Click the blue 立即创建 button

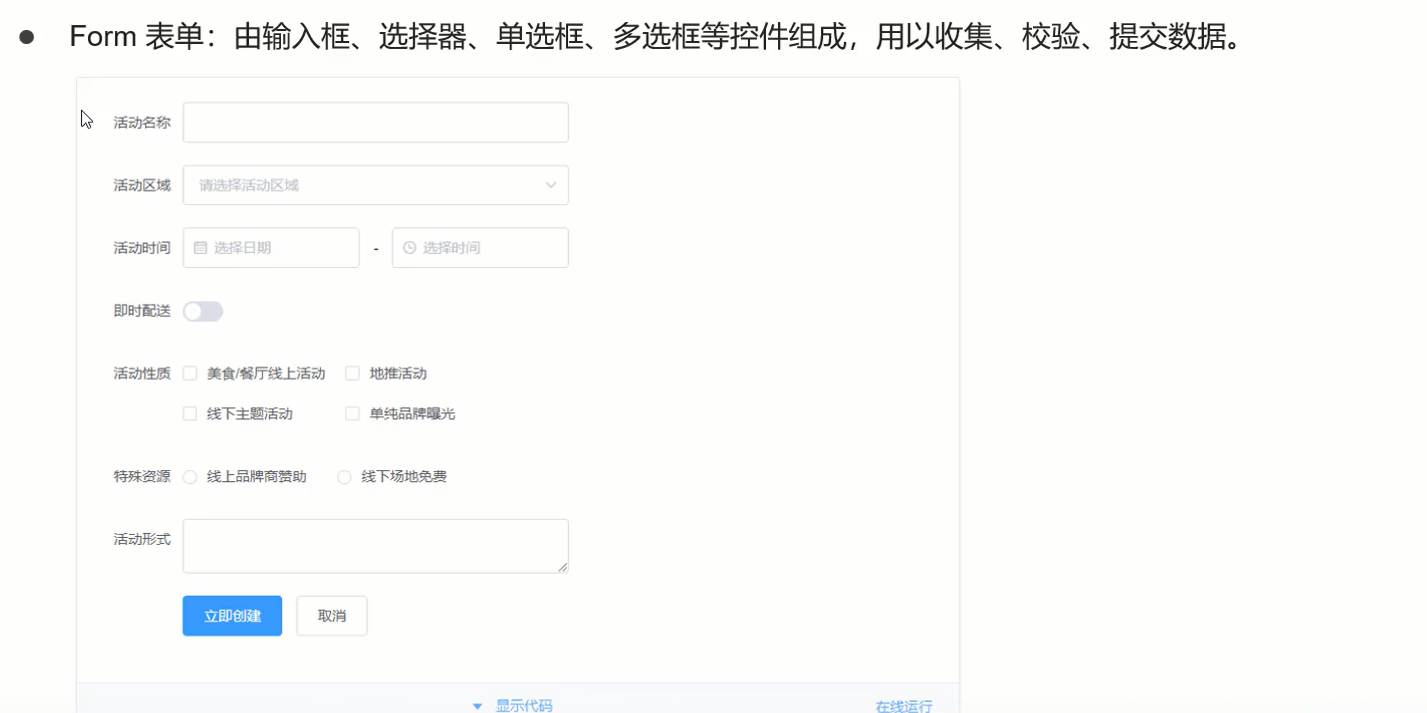pos(231,615)
